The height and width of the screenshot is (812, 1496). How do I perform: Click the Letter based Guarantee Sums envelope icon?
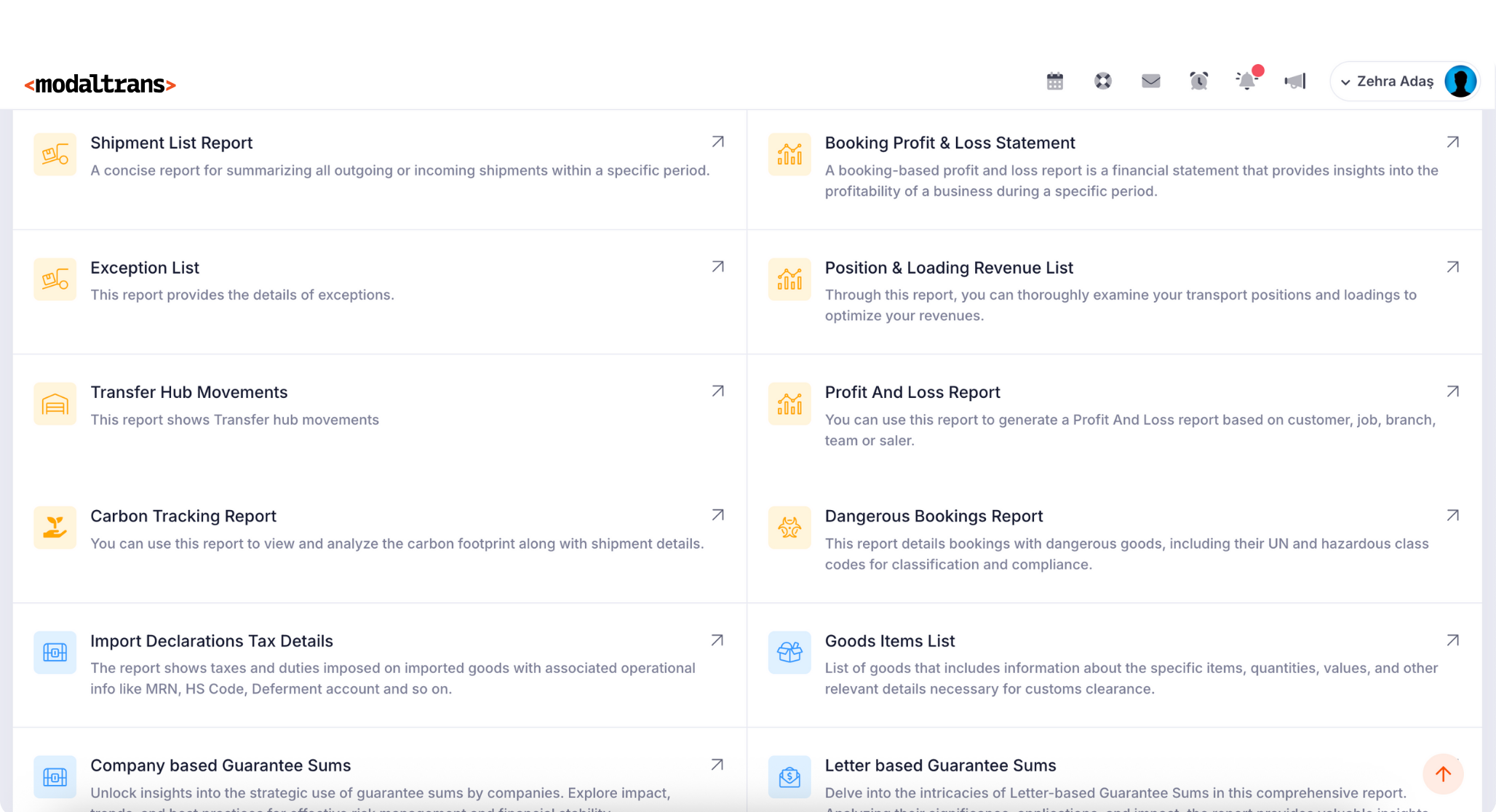[789, 777]
